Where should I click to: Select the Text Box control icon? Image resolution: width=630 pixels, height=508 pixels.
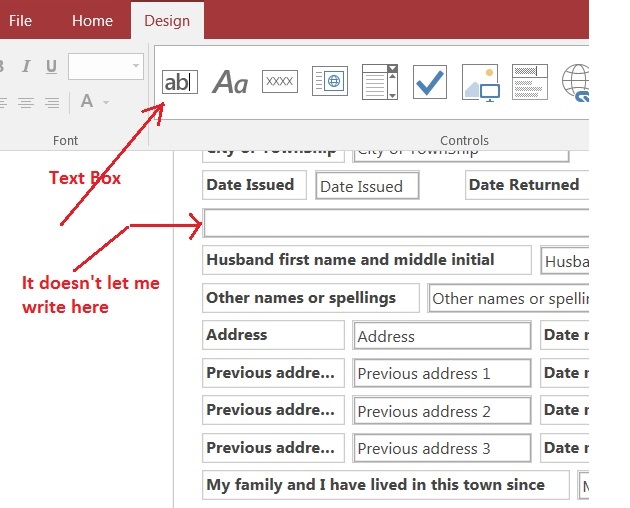pos(180,82)
